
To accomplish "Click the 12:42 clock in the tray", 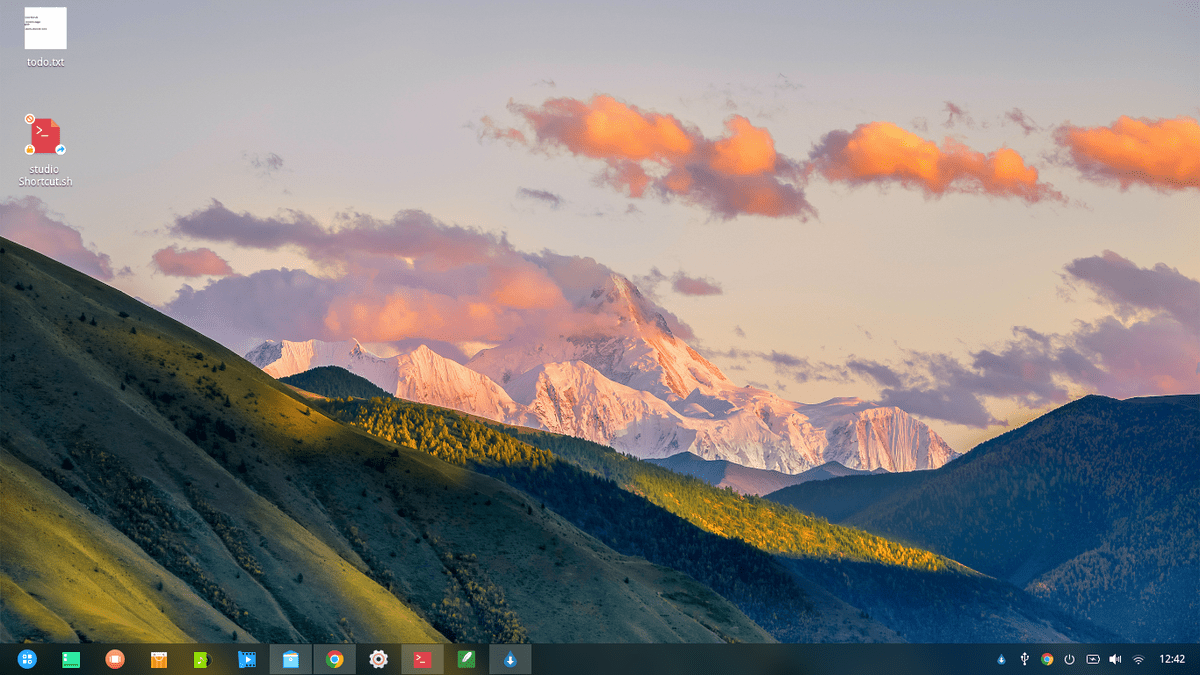I will point(1171,659).
